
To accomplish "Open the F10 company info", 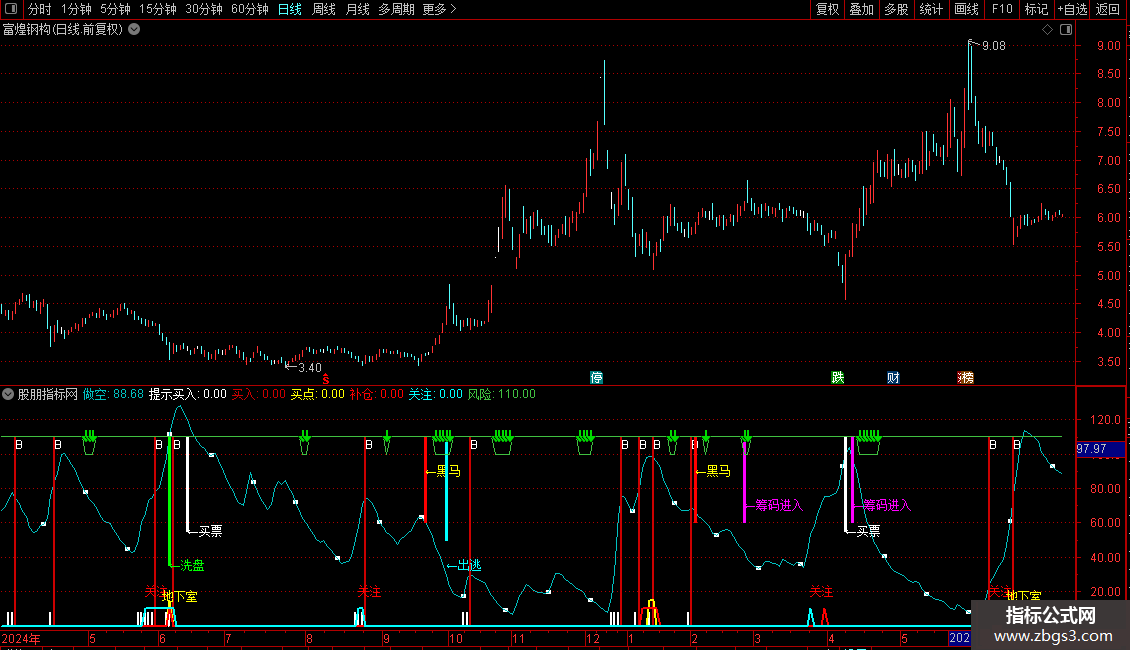I will [1002, 9].
